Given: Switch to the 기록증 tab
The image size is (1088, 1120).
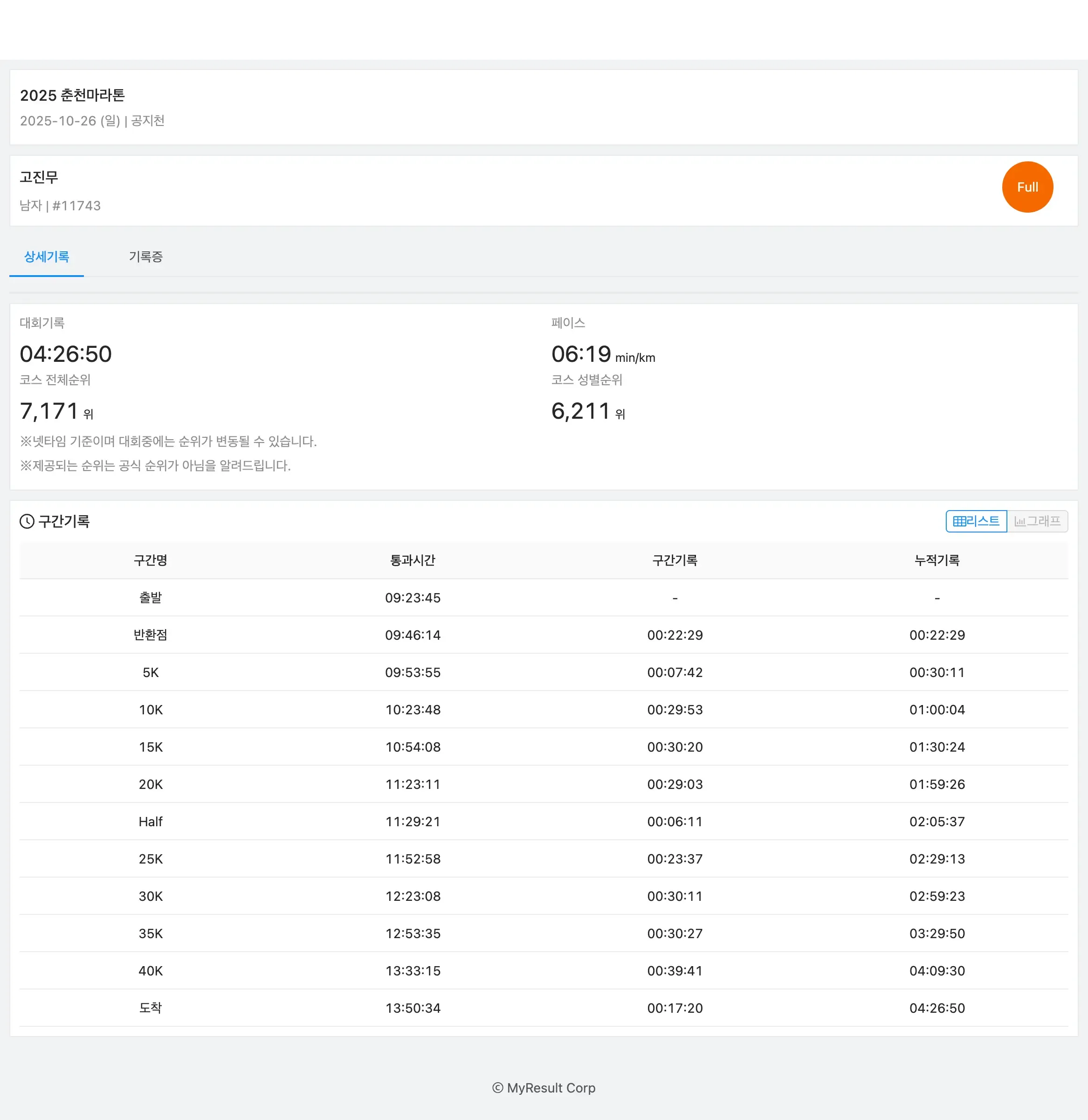Looking at the screenshot, I should (x=146, y=257).
